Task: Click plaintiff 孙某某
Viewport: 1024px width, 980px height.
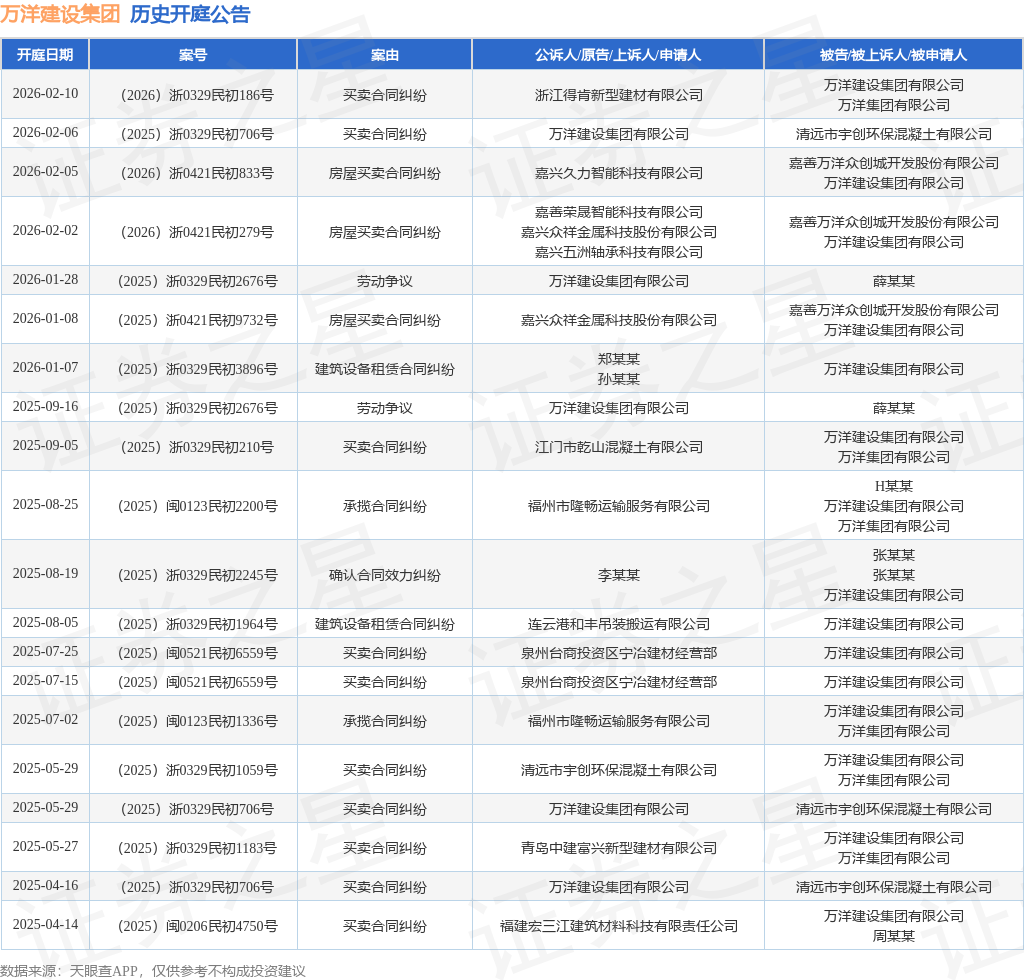Action: pyautogui.click(x=618, y=379)
